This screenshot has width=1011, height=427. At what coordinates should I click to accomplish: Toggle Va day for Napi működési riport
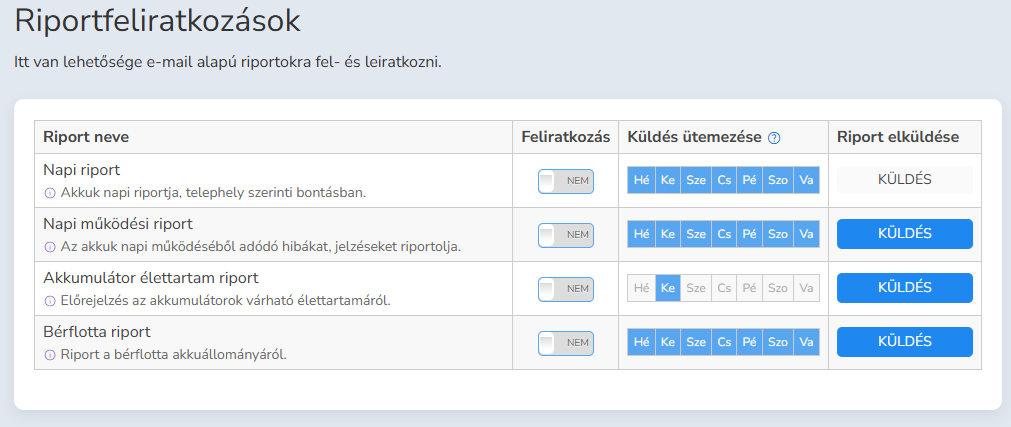point(806,234)
